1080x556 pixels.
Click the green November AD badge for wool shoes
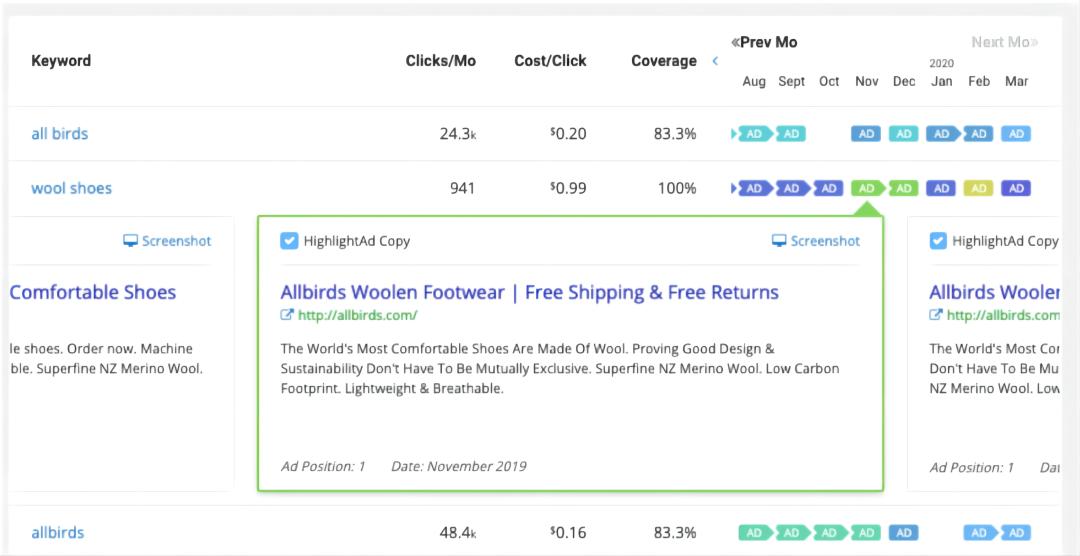(867, 188)
